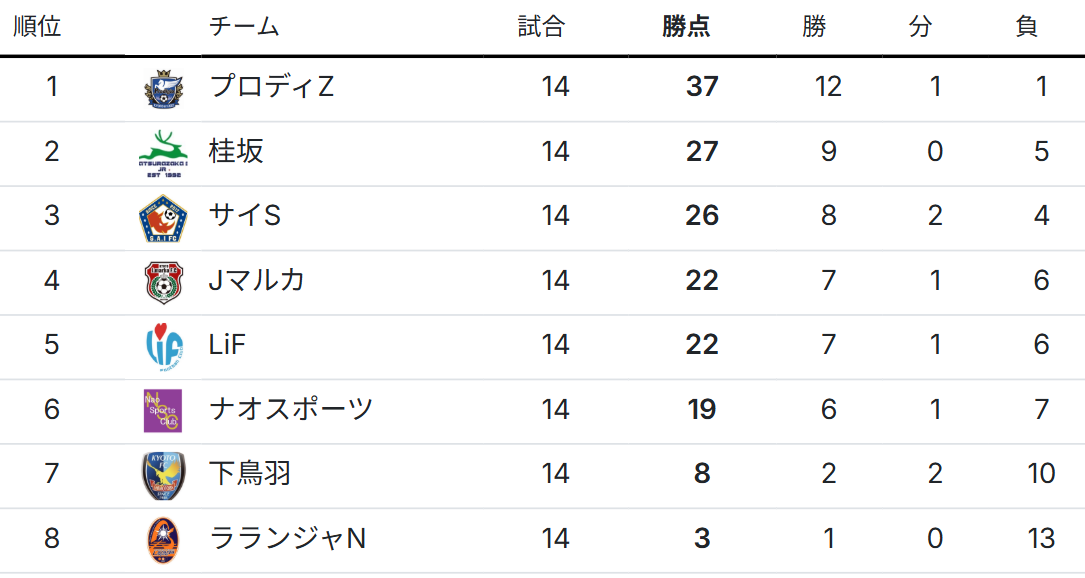Click the ラランジャN orange emblem icon
The image size is (1085, 578).
162,539
